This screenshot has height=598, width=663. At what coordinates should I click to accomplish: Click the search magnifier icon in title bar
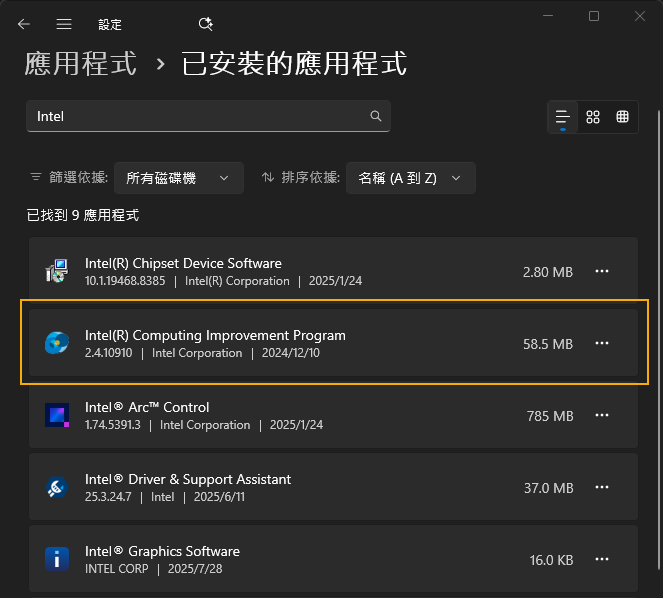[206, 24]
